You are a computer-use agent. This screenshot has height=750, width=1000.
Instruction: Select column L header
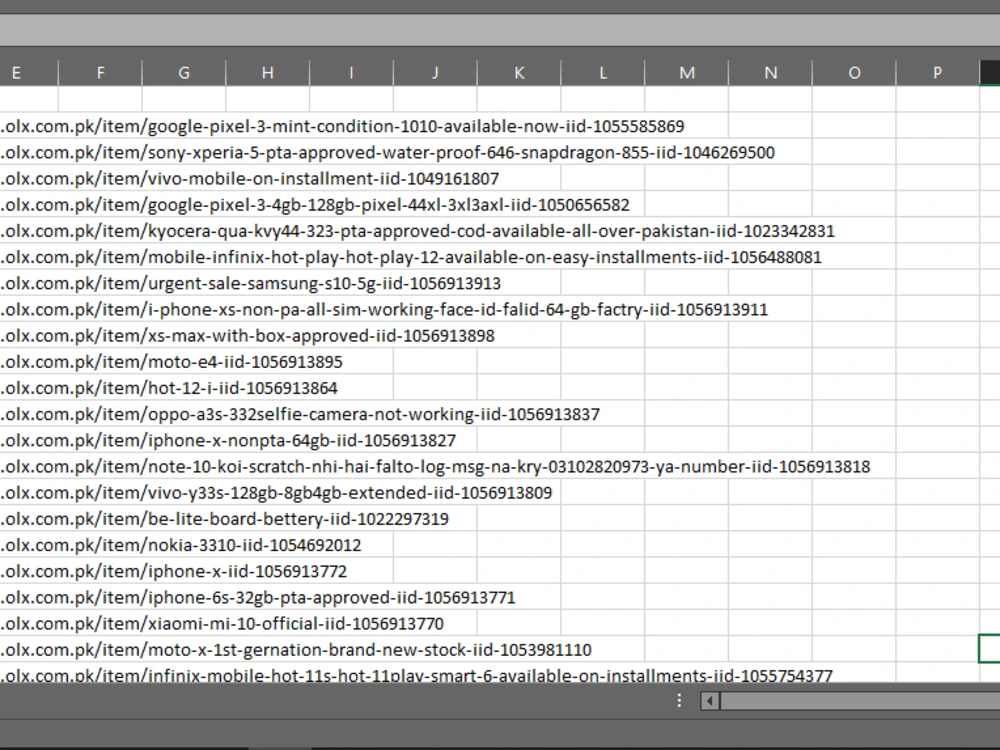tap(603, 73)
